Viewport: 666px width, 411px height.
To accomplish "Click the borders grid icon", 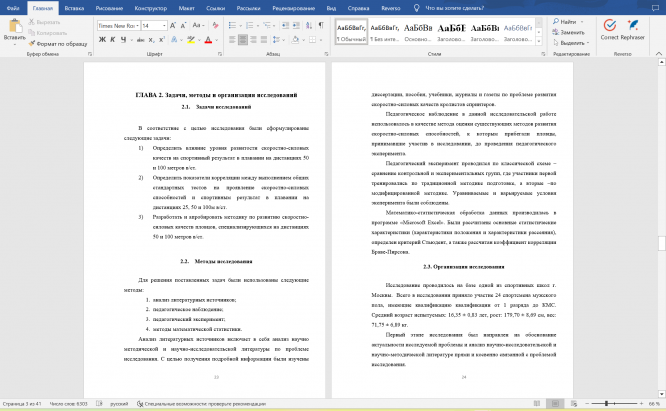I will [313, 40].
